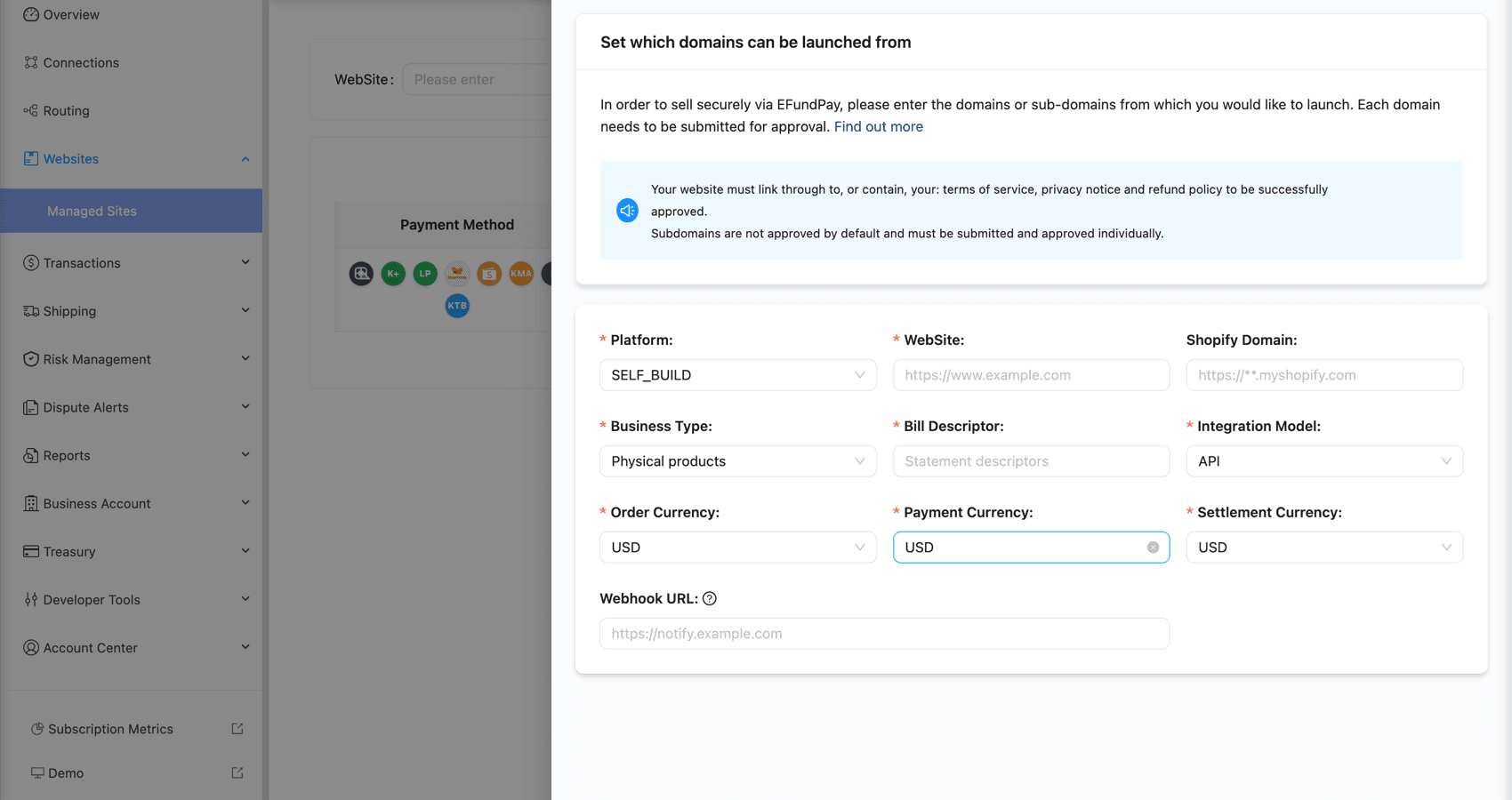This screenshot has height=800, width=1512.
Task: Open the Integration Model dropdown
Action: click(1324, 461)
